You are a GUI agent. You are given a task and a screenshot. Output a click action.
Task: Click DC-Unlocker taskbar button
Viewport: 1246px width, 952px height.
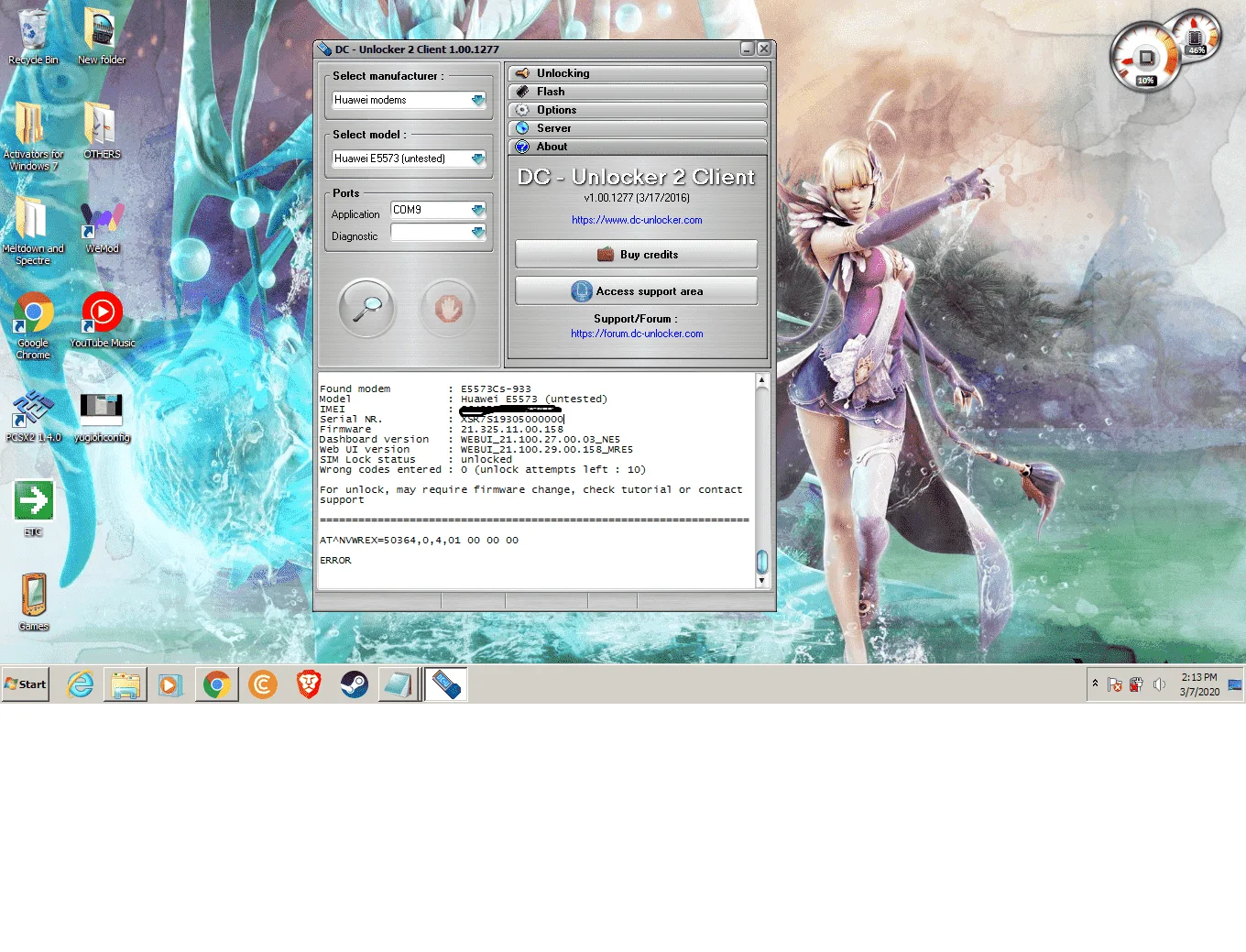(x=446, y=684)
